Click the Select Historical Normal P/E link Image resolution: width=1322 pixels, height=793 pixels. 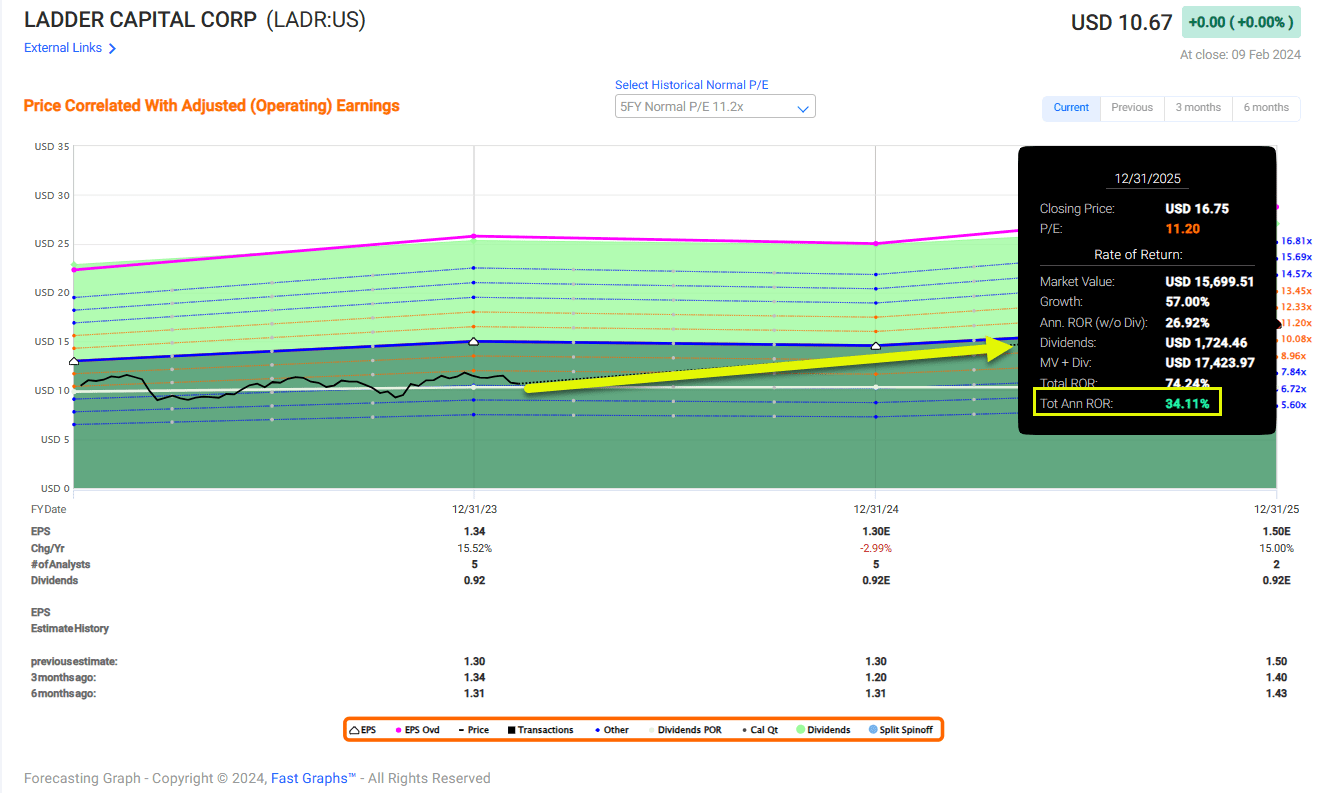tap(691, 85)
